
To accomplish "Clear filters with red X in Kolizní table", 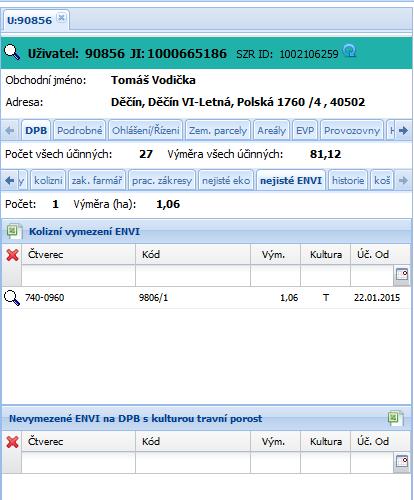I will (x=12, y=255).
